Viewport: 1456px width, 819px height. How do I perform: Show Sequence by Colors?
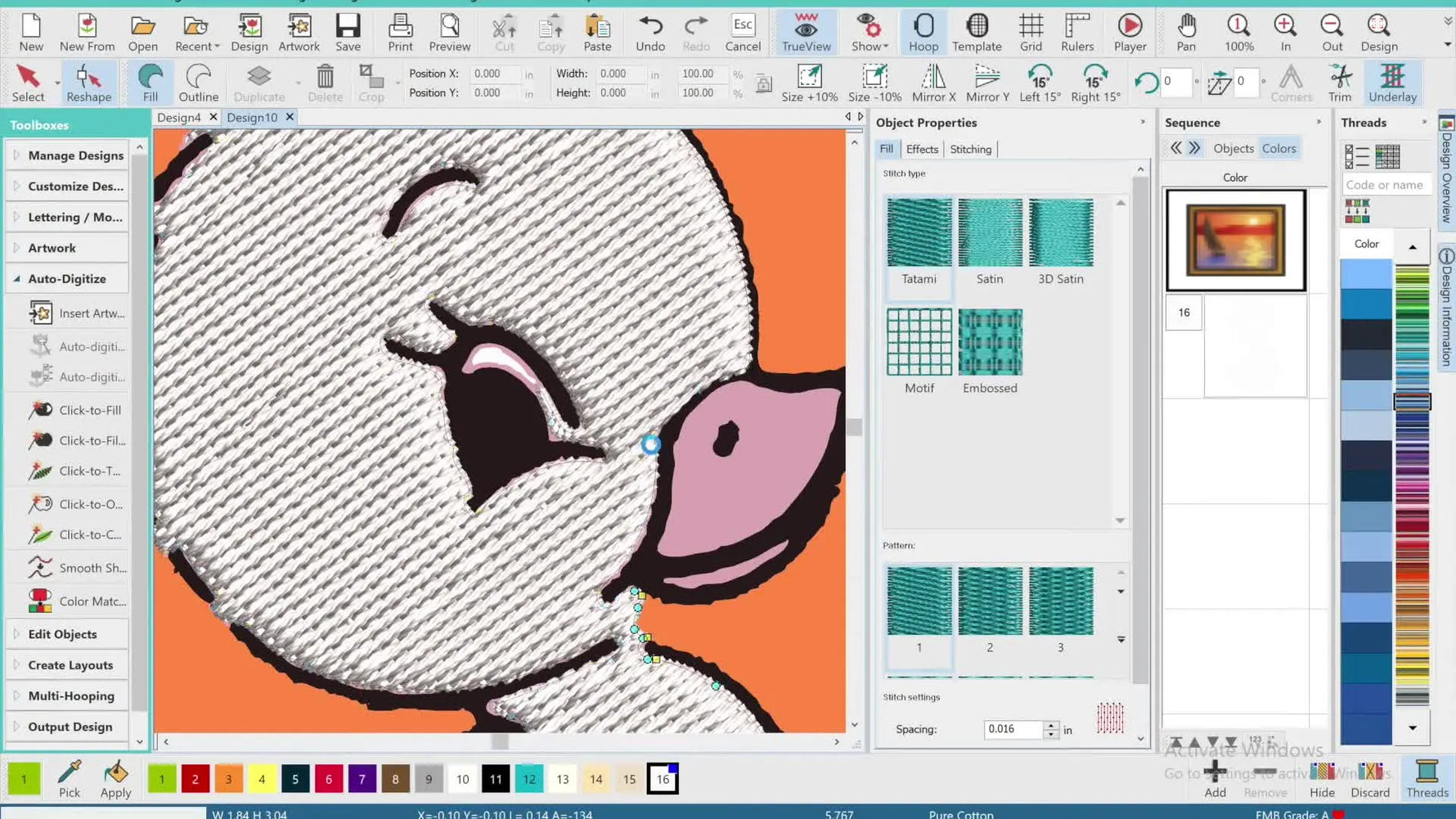[x=1278, y=149]
